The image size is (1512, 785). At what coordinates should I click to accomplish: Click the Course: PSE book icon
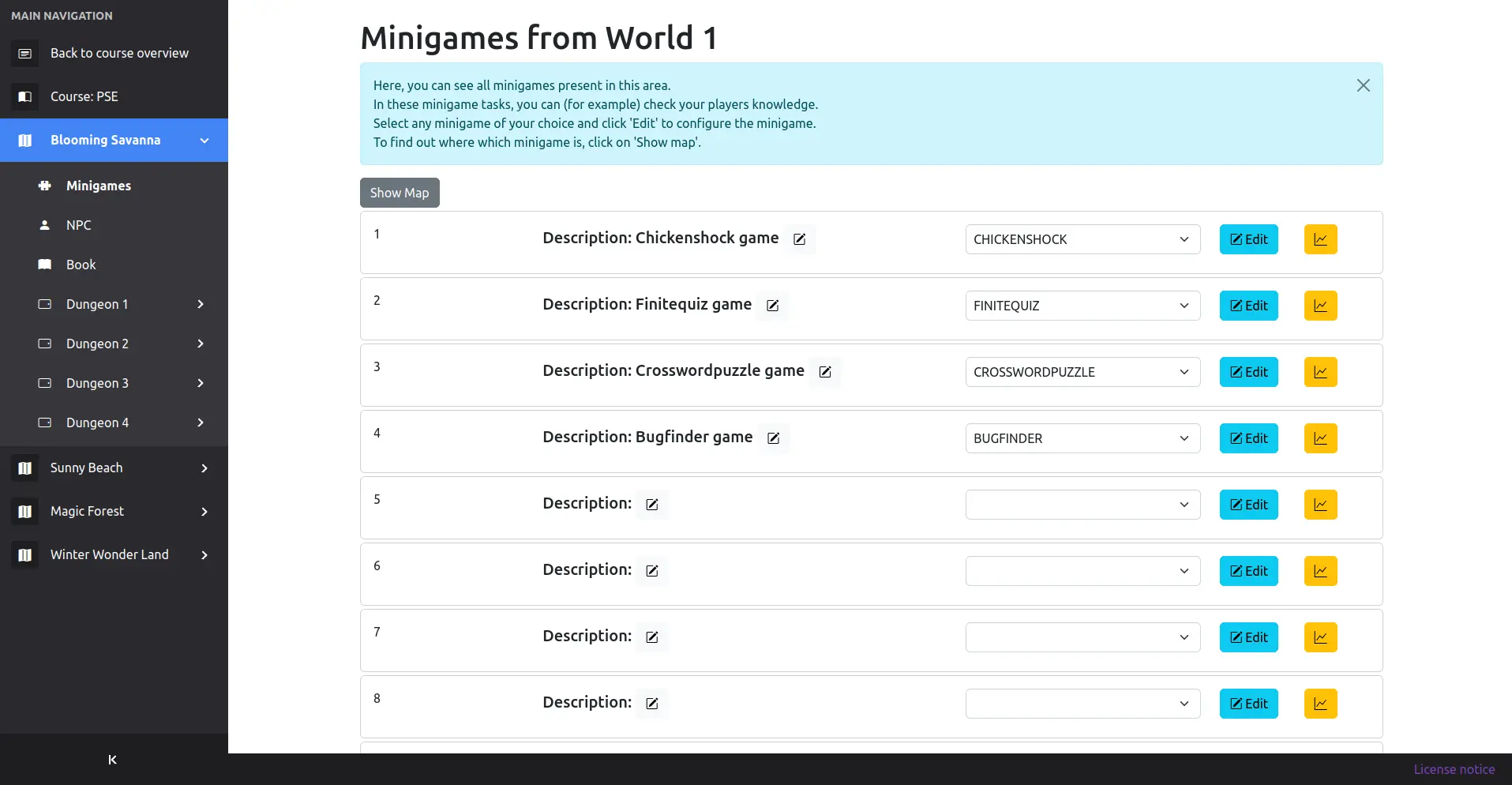(x=24, y=97)
